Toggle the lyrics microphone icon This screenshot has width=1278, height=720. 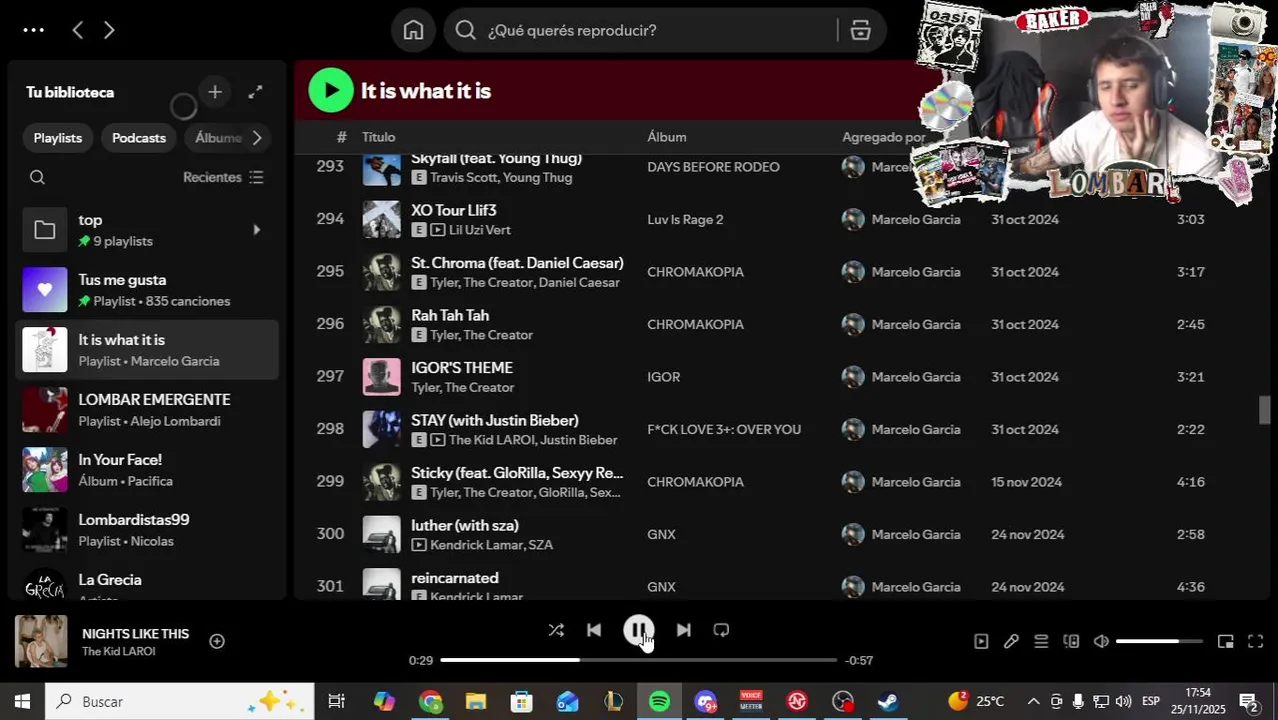[1011, 641]
